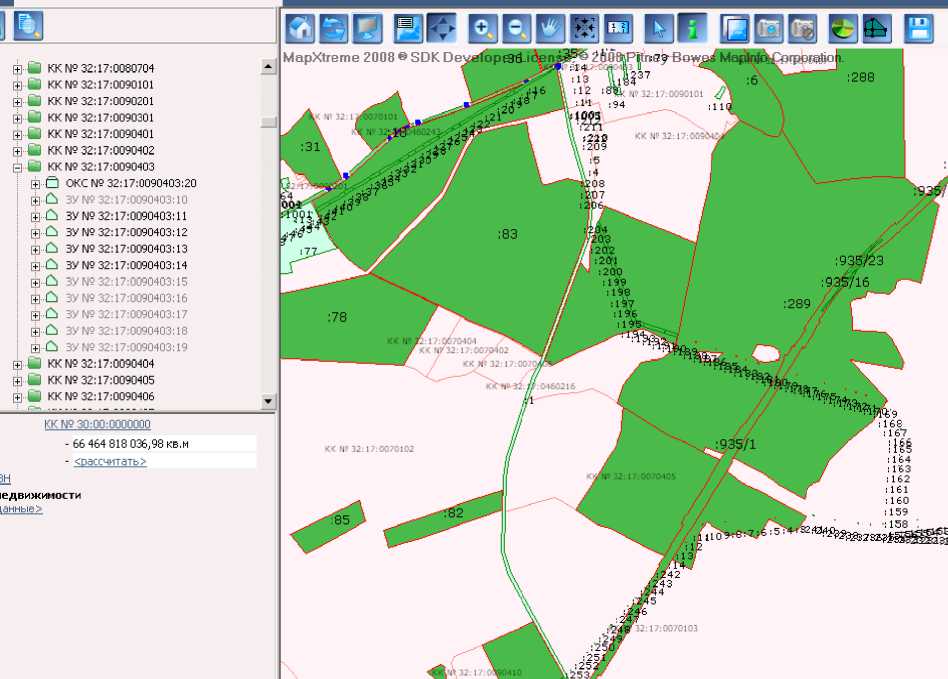
Task: Click the camera snapshot icon
Action: 768,28
